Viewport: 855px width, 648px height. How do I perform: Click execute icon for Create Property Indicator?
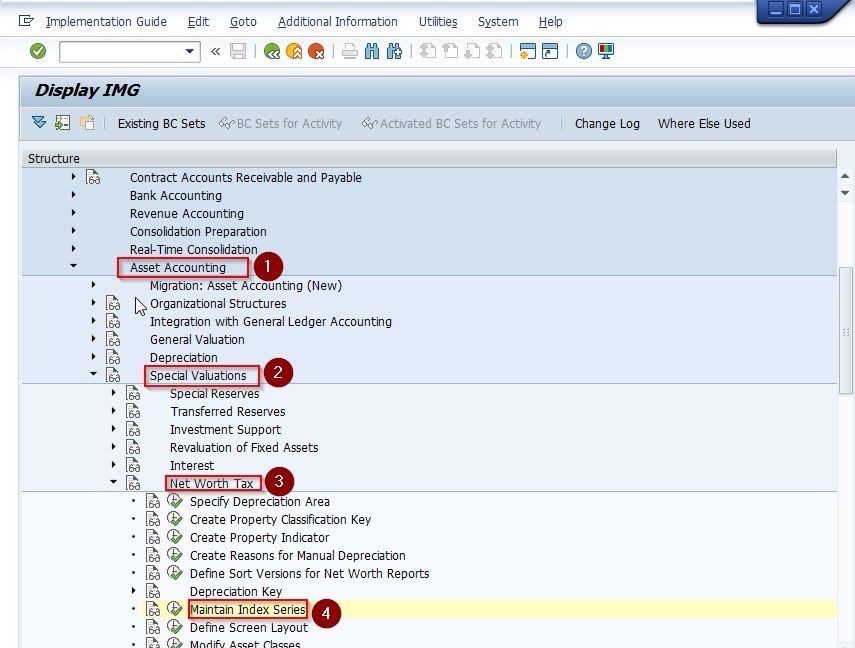[x=174, y=537]
